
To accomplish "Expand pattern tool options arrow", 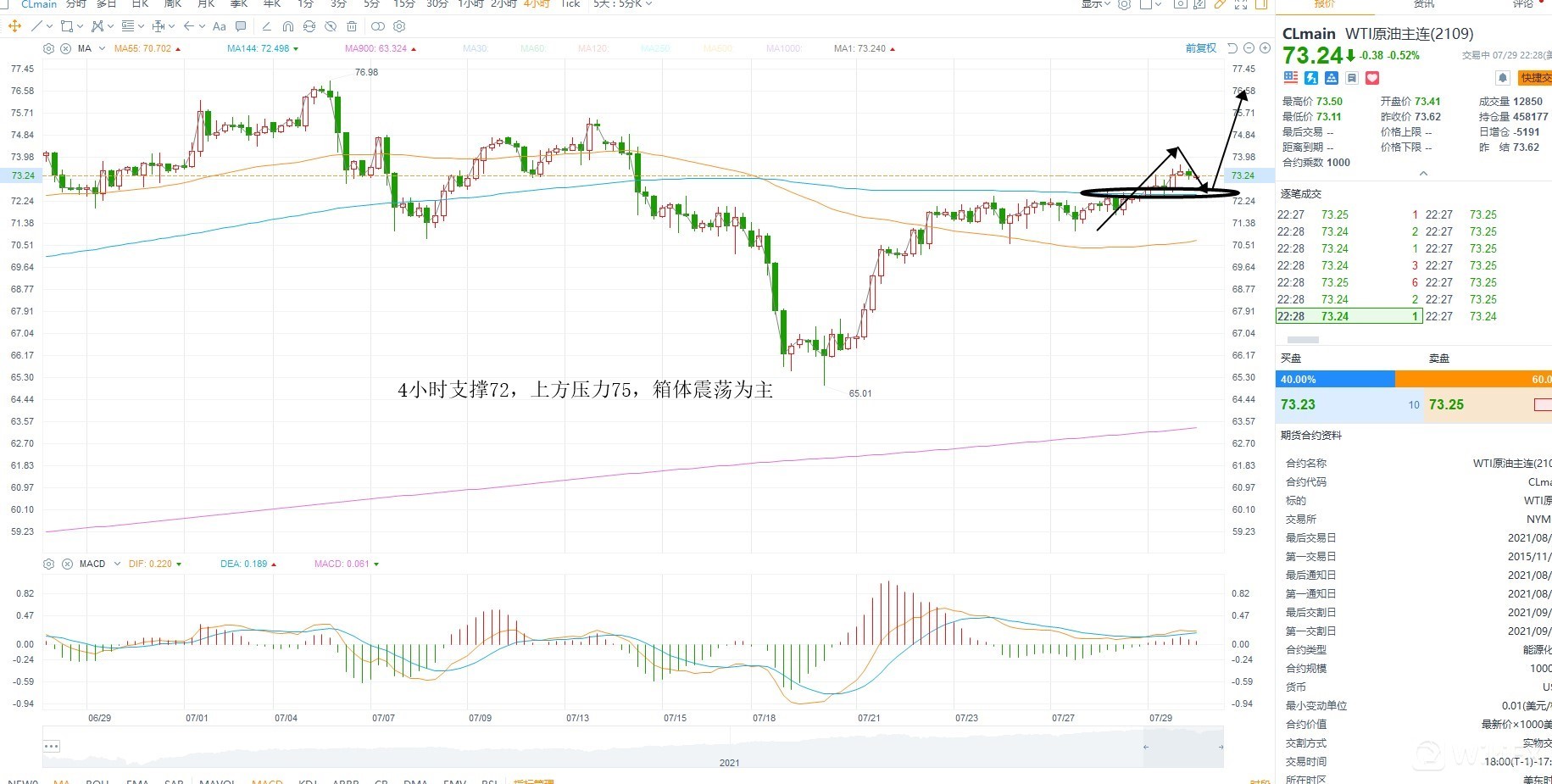I will point(111,26).
